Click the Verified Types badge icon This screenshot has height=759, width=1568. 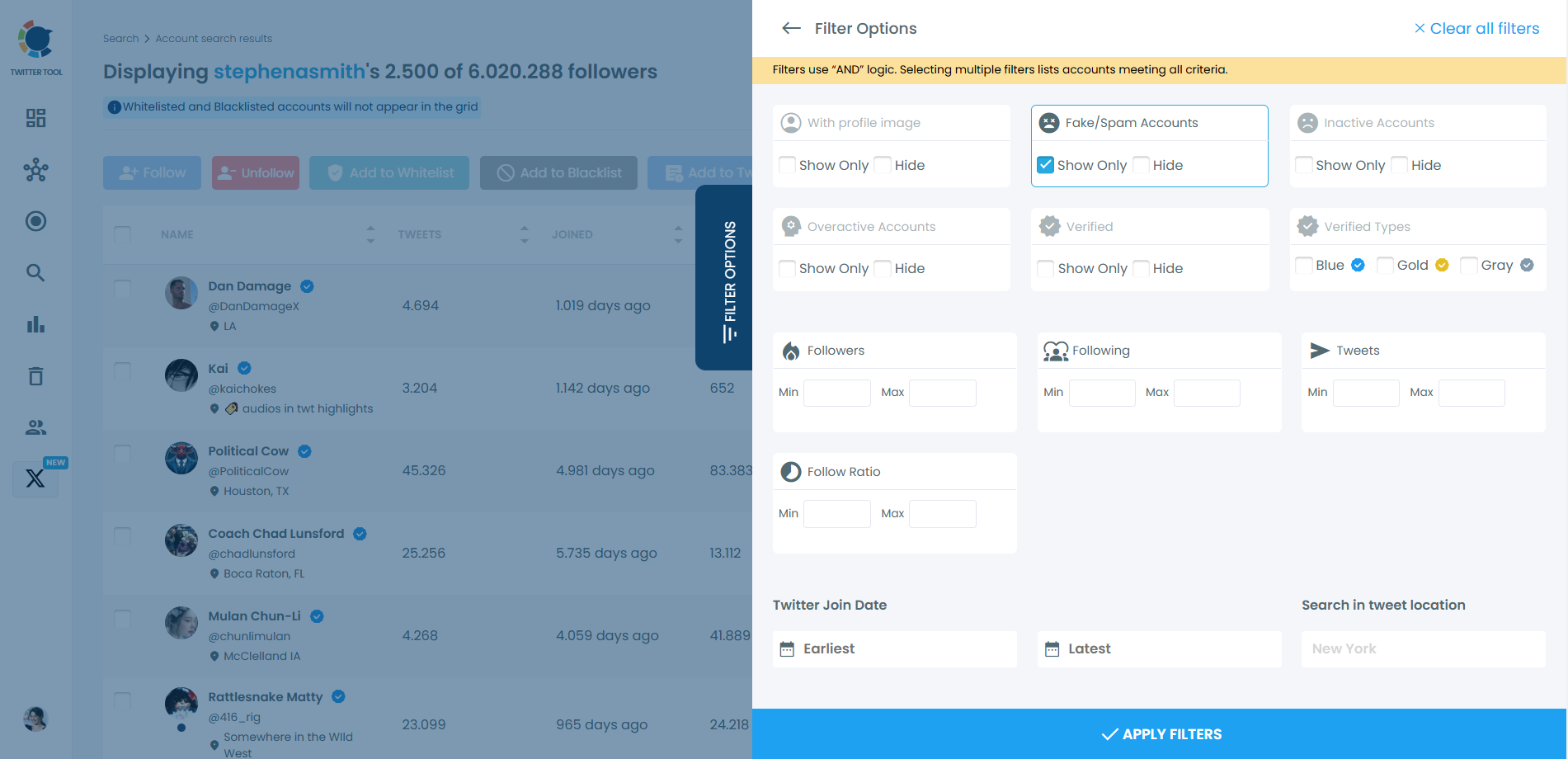click(1307, 226)
